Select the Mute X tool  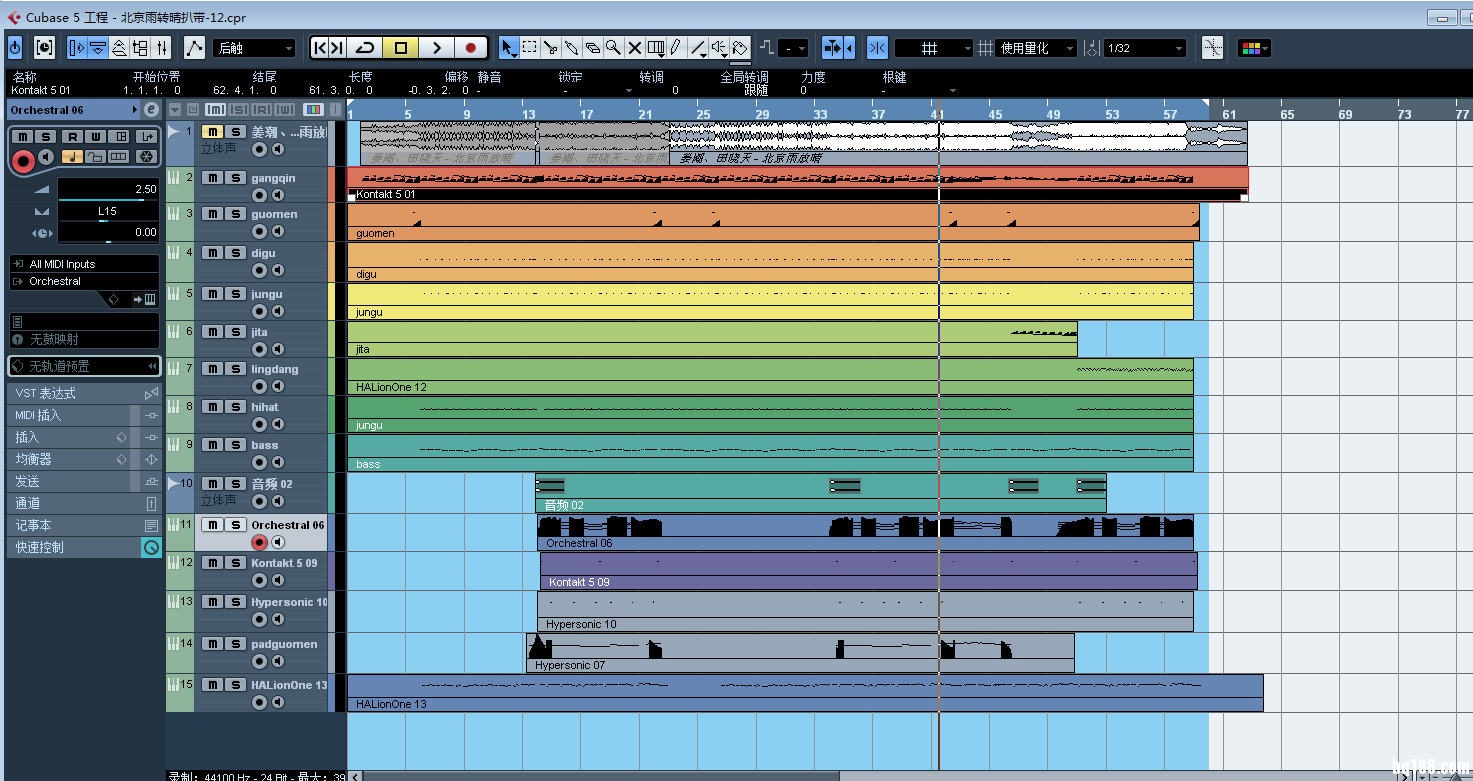634,47
